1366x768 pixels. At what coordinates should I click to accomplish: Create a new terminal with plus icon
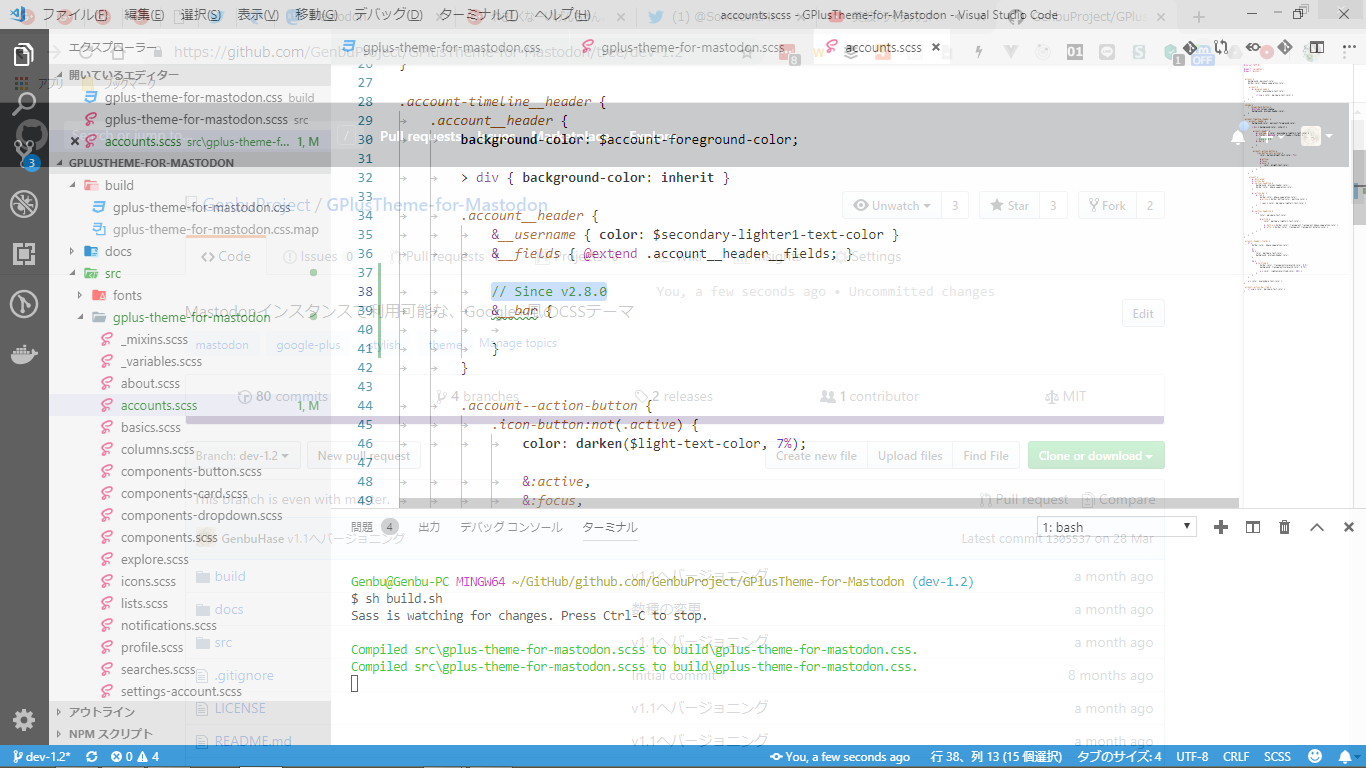click(x=1220, y=527)
